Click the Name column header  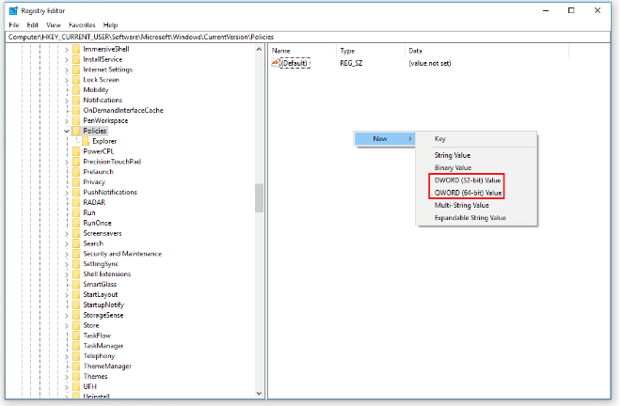(303, 51)
